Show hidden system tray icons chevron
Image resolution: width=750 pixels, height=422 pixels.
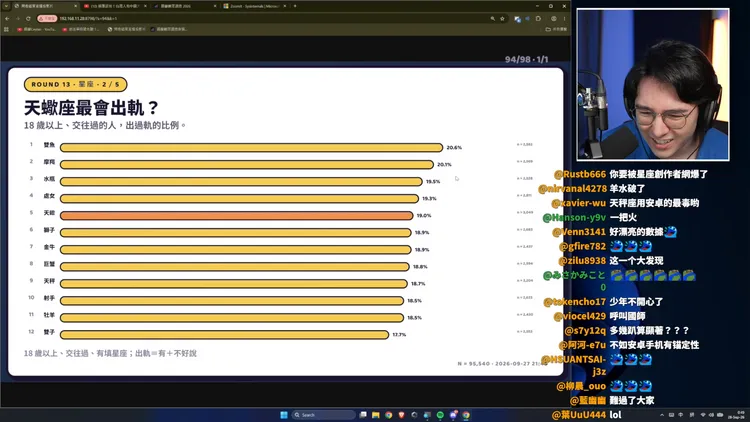pyautogui.click(x=662, y=415)
